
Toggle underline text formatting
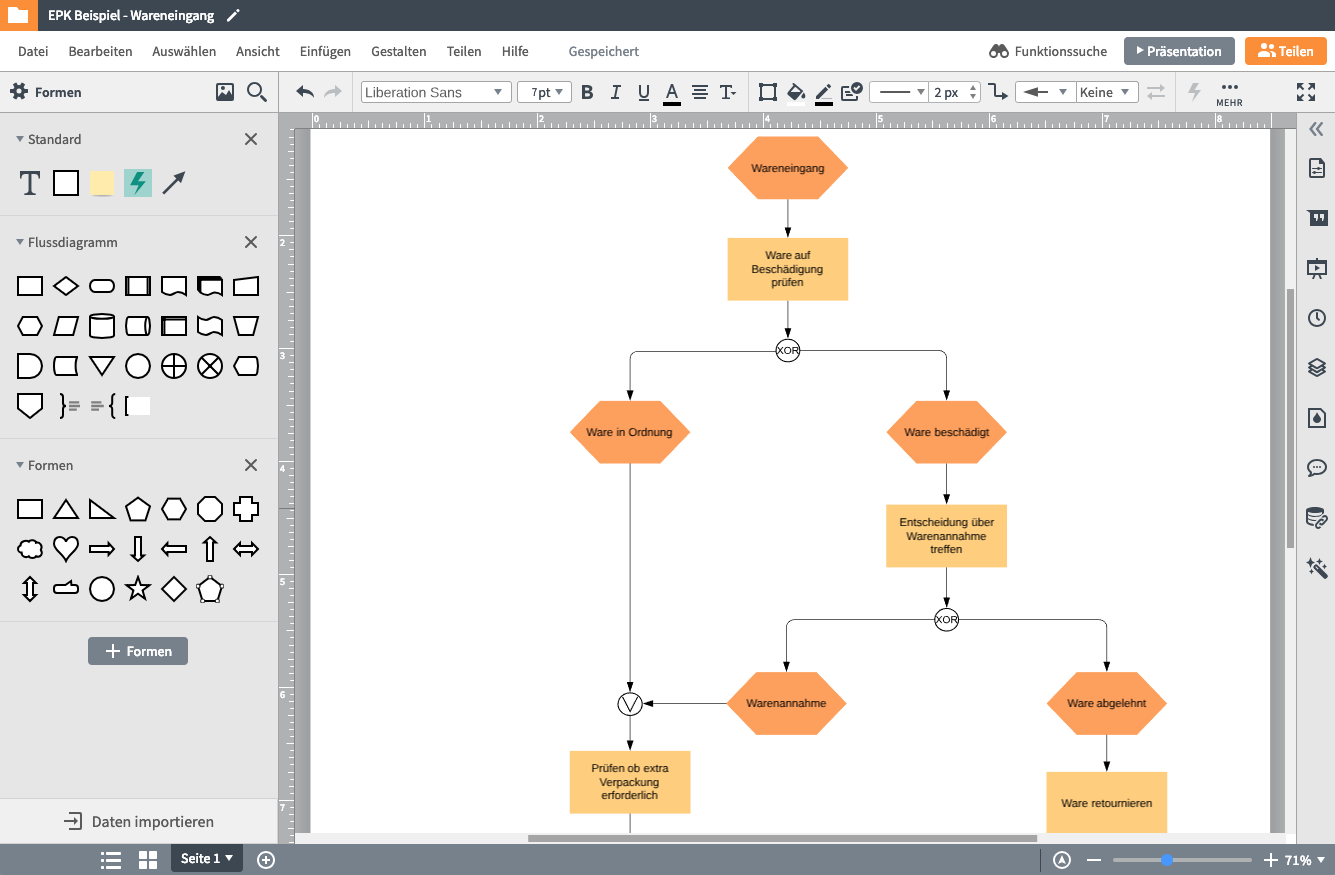(643, 92)
